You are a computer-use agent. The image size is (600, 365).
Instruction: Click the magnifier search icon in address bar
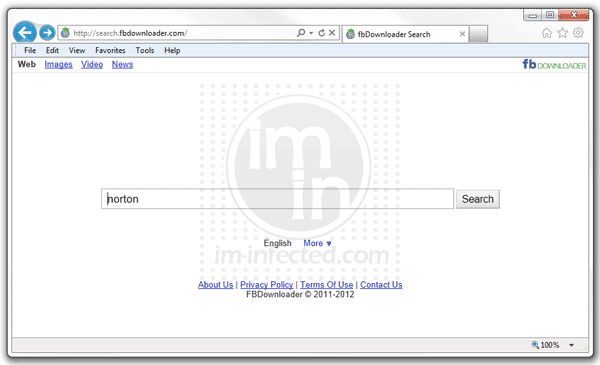[301, 33]
